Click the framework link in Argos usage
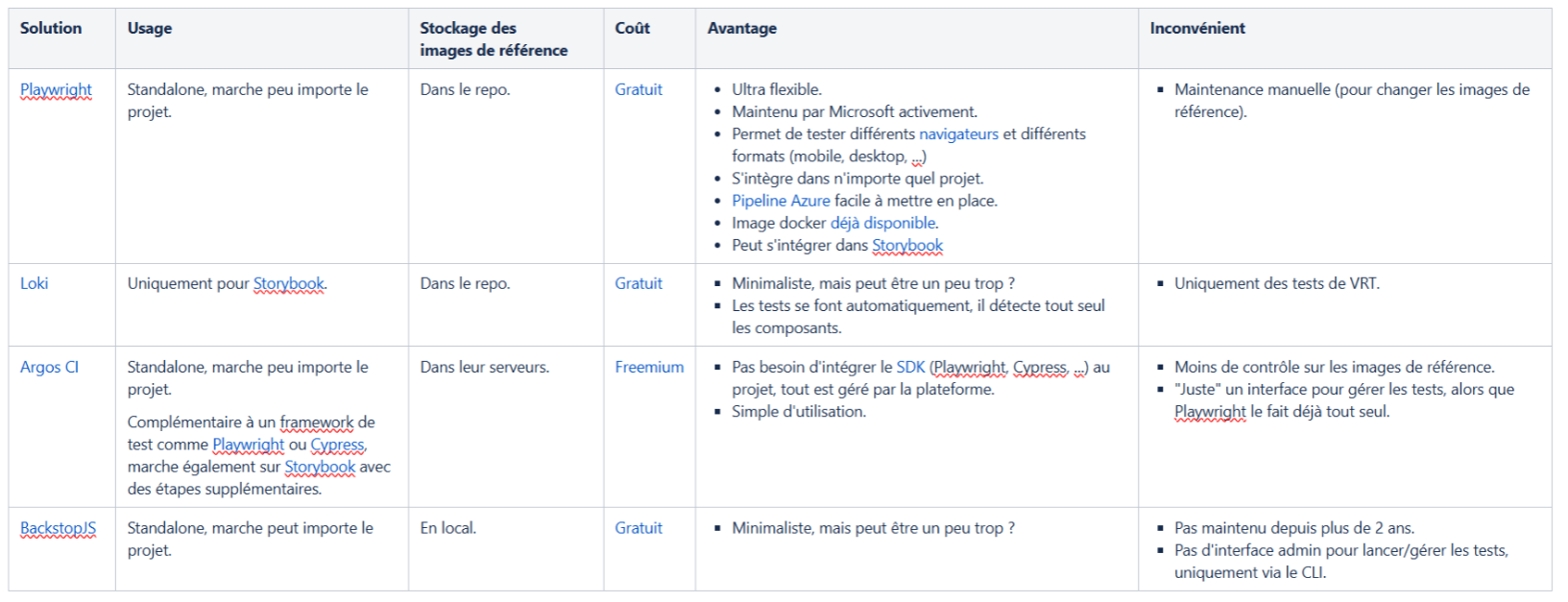The width and height of the screenshot is (1568, 602). click(x=316, y=421)
